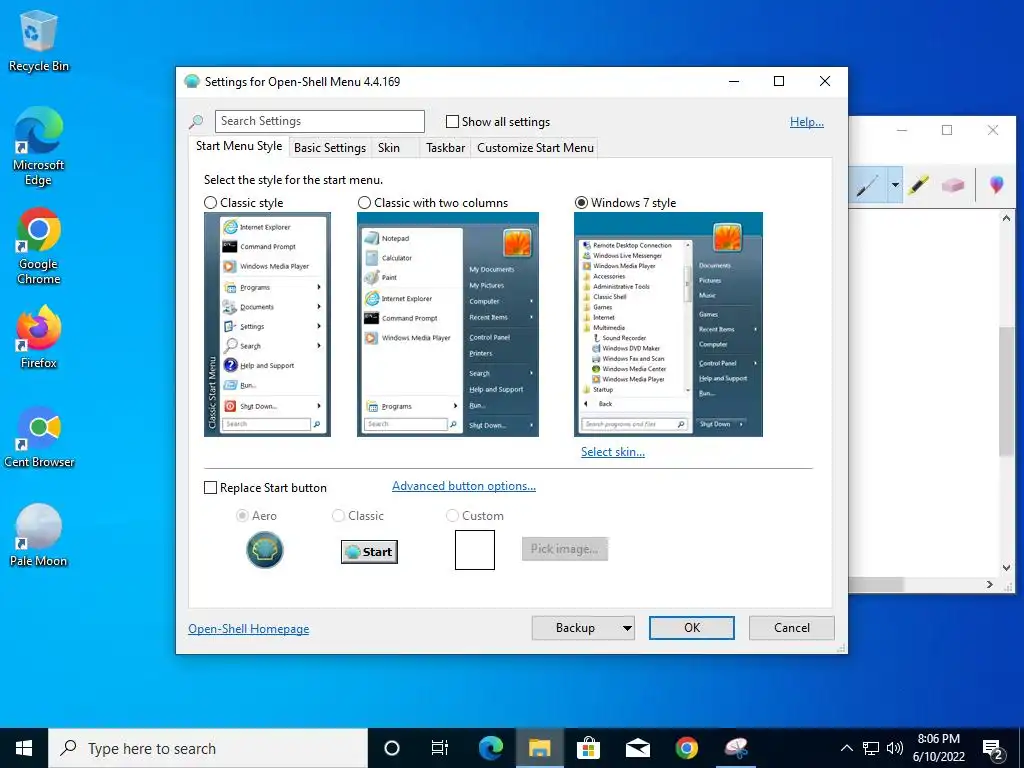This screenshot has height=768, width=1024.
Task: Click the scroll down arrow in the background window
Action: [x=1006, y=568]
